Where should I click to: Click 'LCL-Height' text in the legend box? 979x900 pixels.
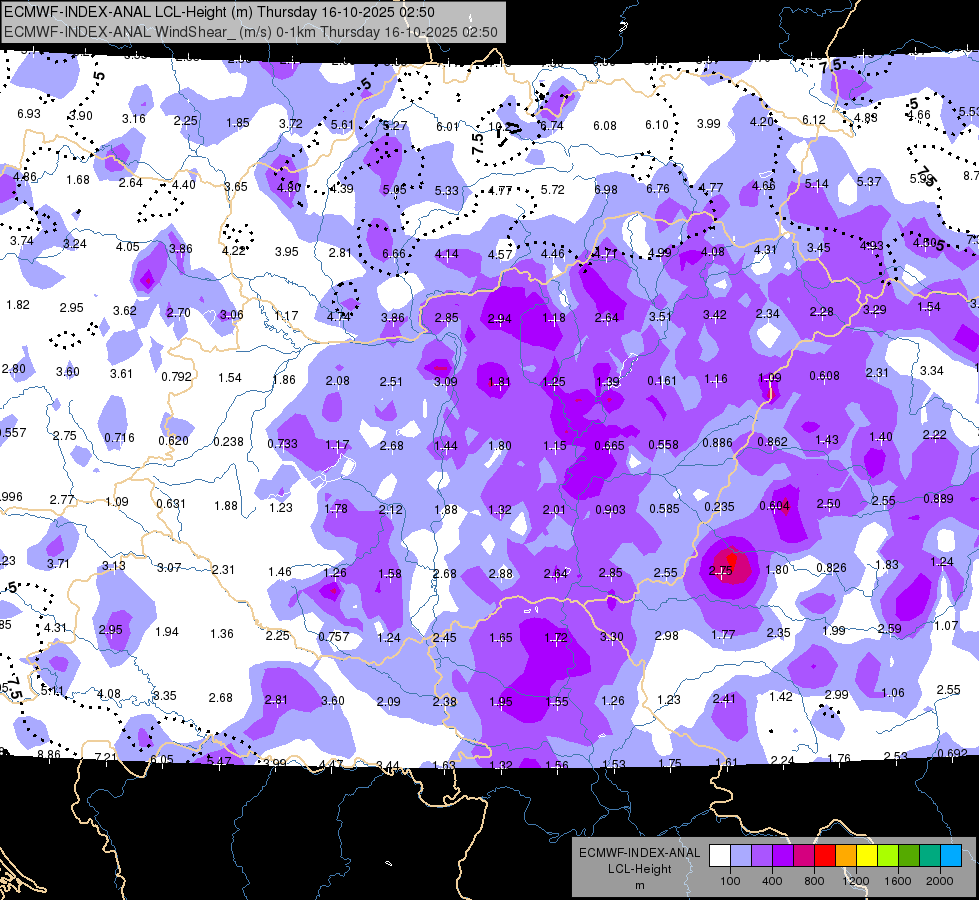639,869
